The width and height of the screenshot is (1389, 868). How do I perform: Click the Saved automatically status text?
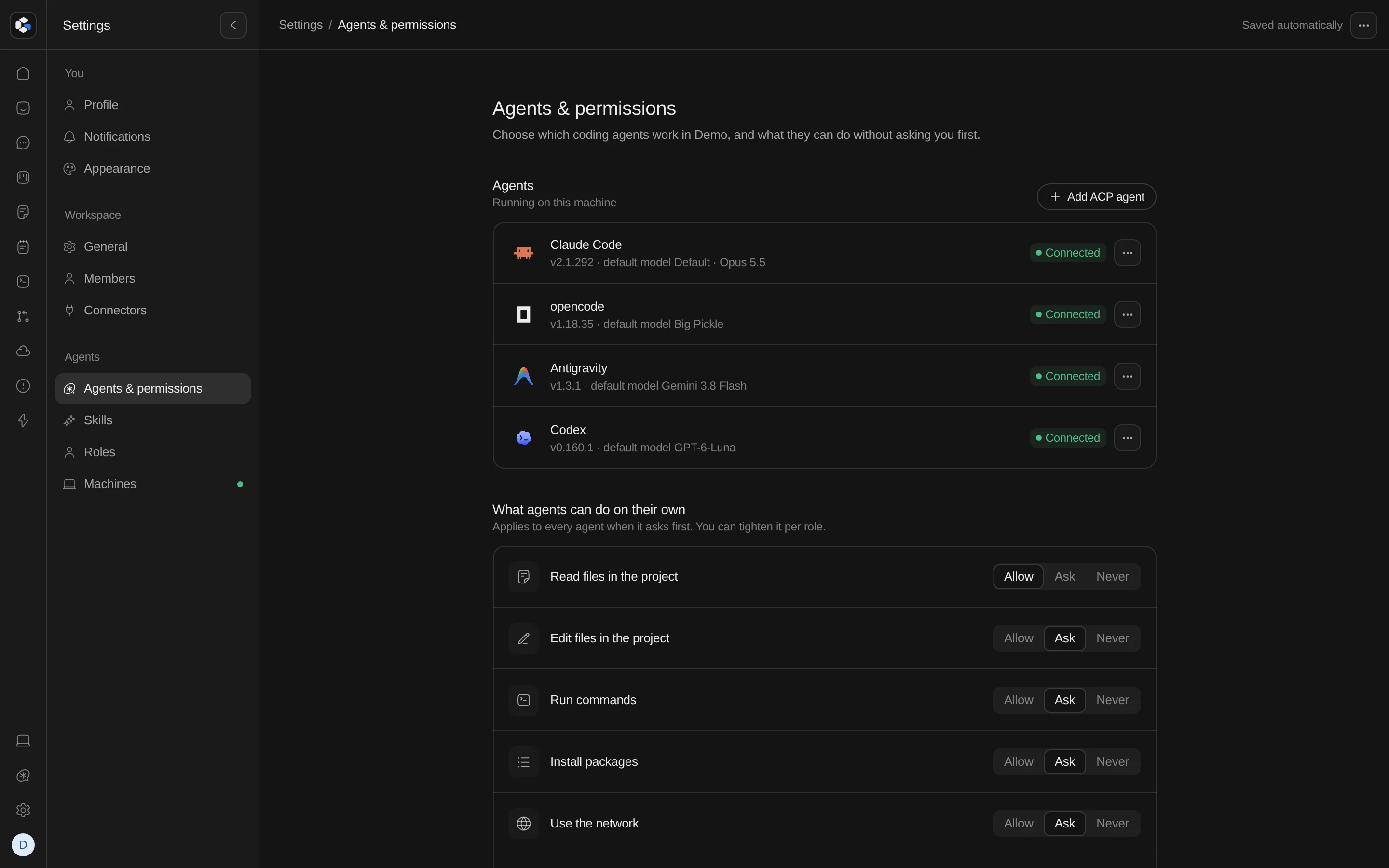1292,25
